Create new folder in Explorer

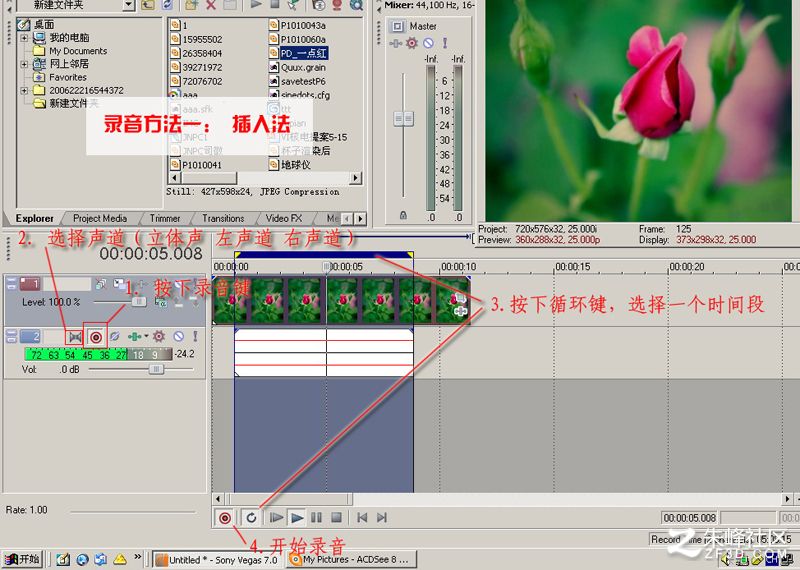click(191, 5)
